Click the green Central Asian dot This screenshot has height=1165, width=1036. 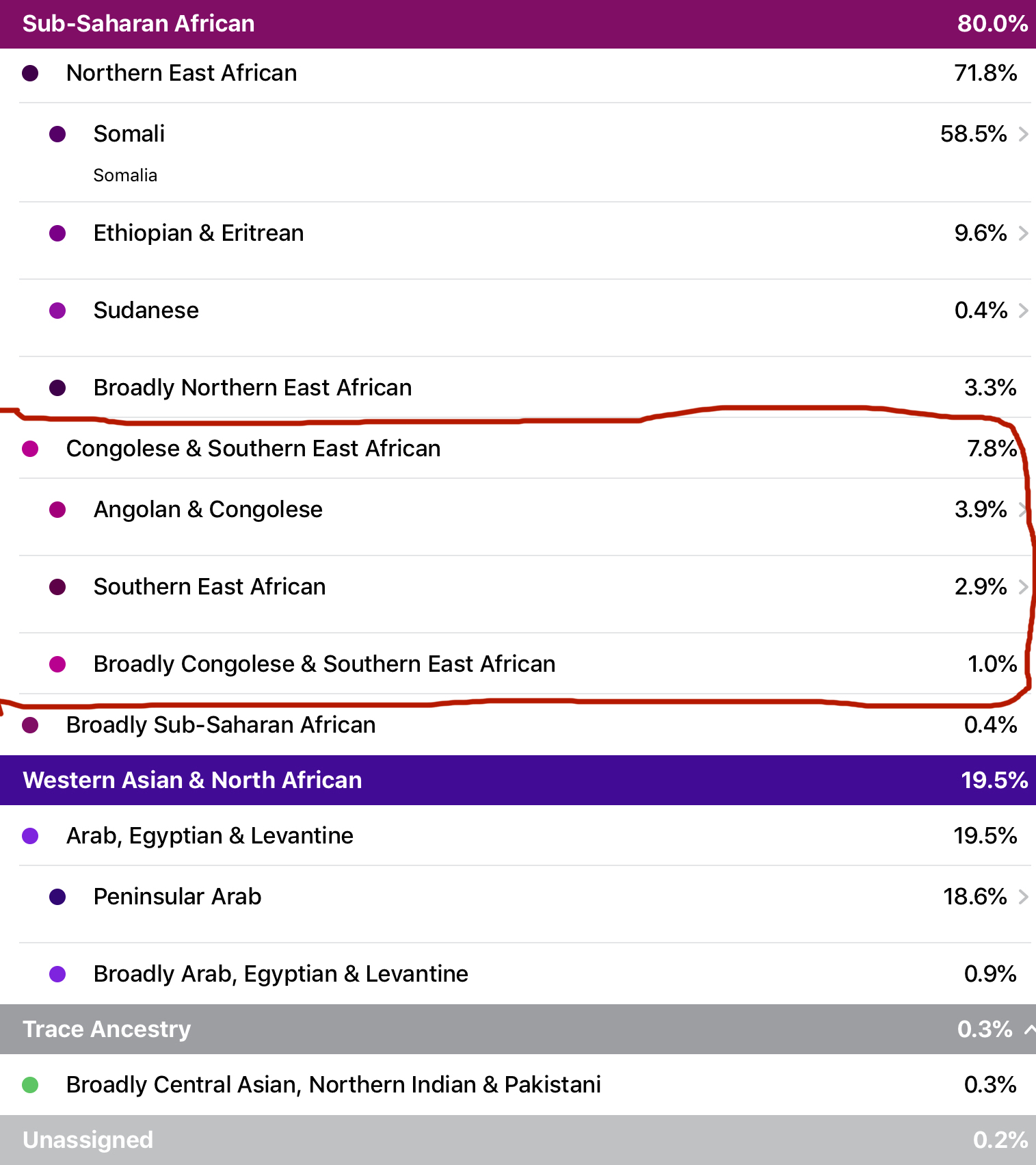click(x=30, y=1085)
